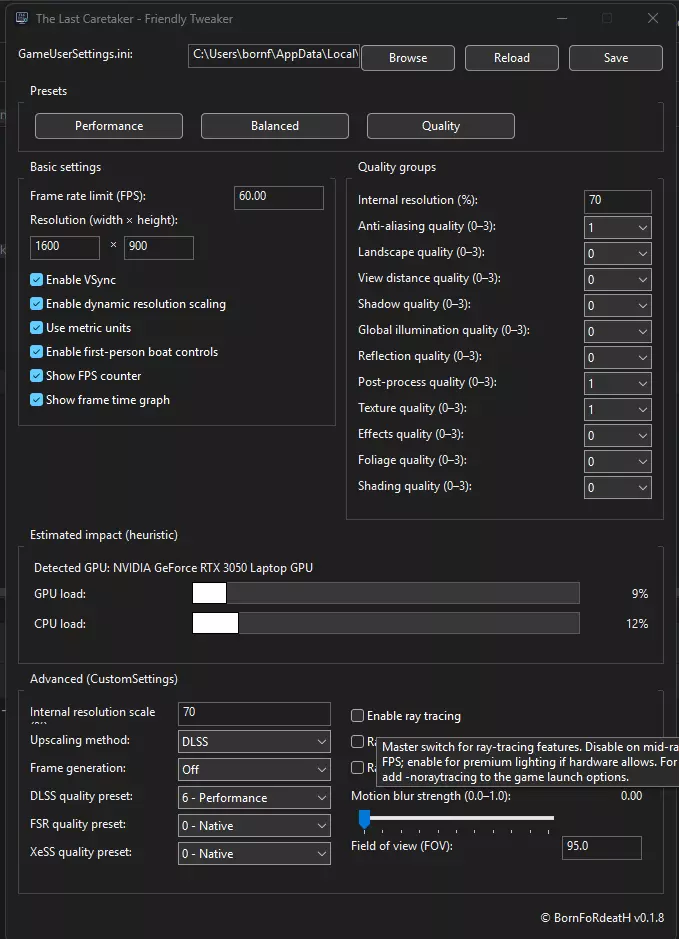Open Shadow quality dropdown
Screen dimensions: 679x939
[617, 305]
